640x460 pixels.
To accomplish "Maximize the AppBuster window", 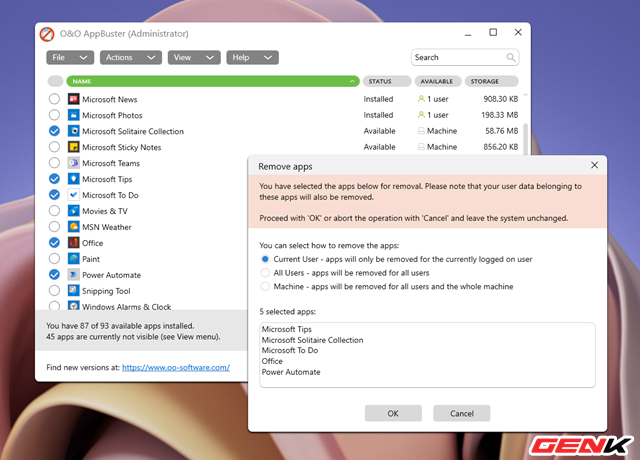I will click(493, 32).
